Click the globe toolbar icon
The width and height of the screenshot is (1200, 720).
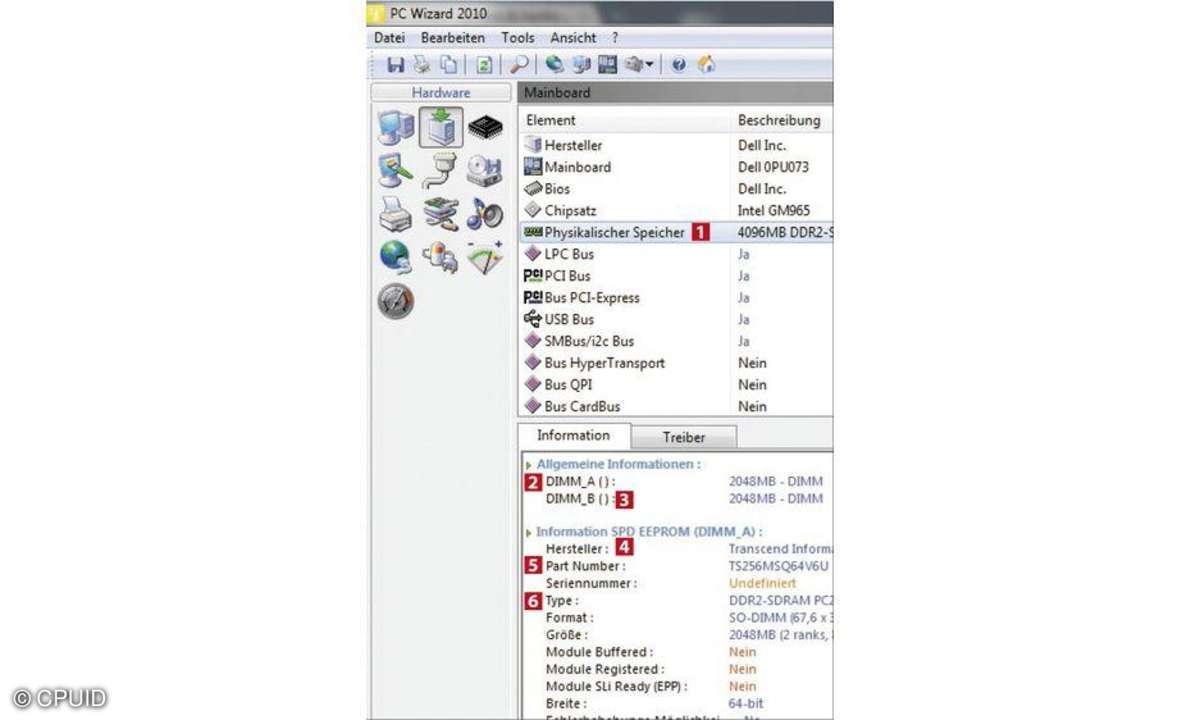(555, 65)
